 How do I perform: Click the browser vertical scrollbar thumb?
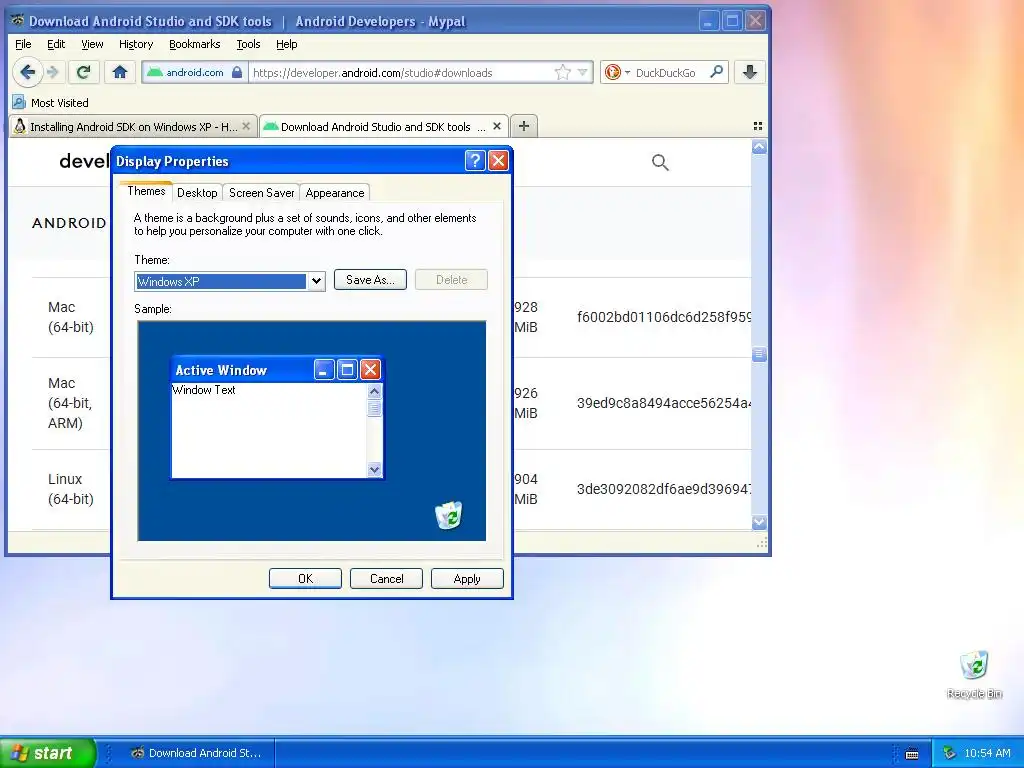[x=759, y=355]
